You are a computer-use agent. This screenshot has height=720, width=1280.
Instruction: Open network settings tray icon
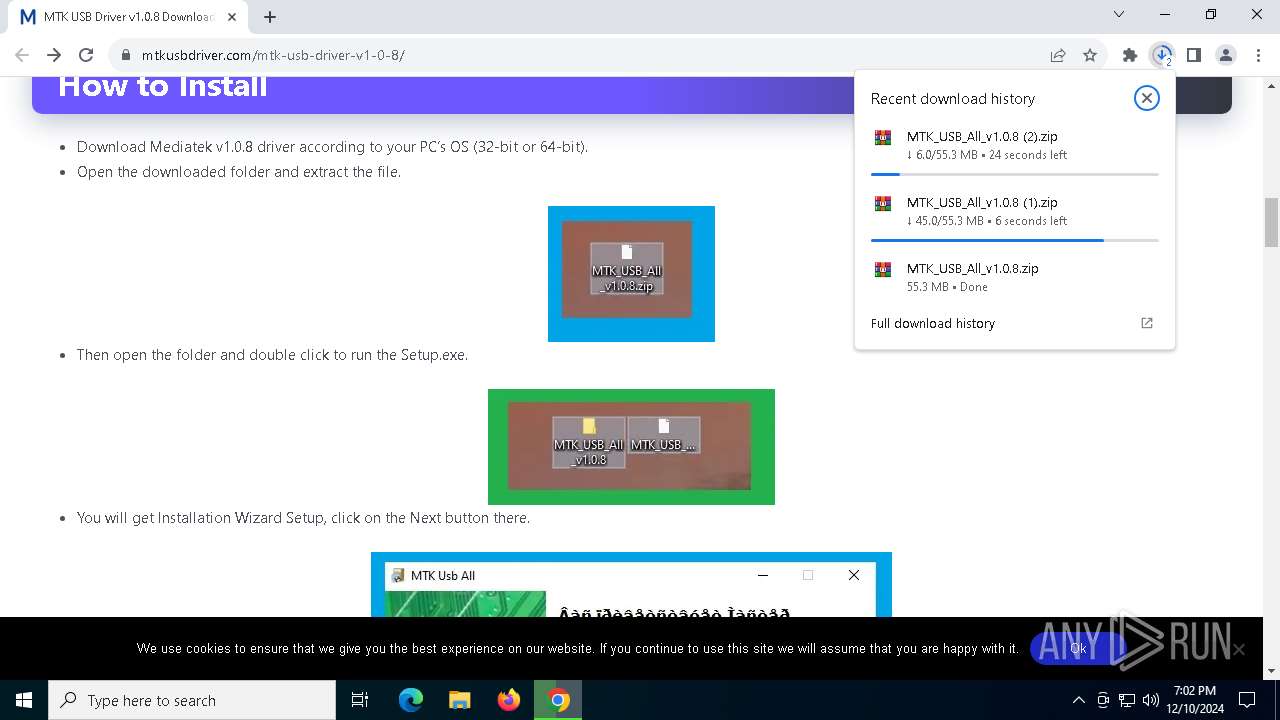point(1127,700)
